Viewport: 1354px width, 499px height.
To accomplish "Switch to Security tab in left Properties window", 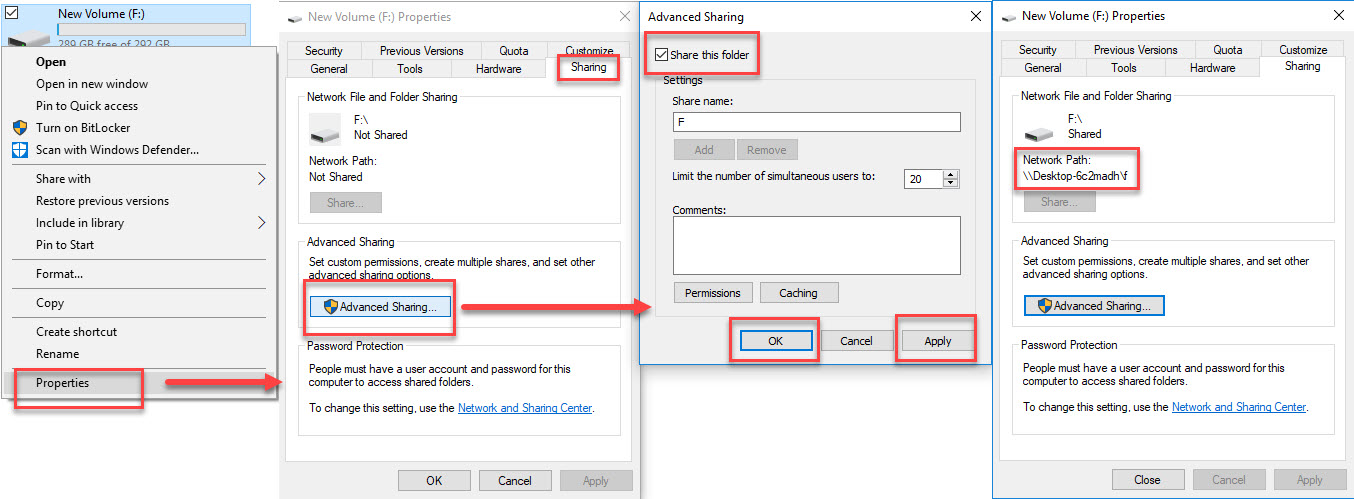I will [324, 51].
